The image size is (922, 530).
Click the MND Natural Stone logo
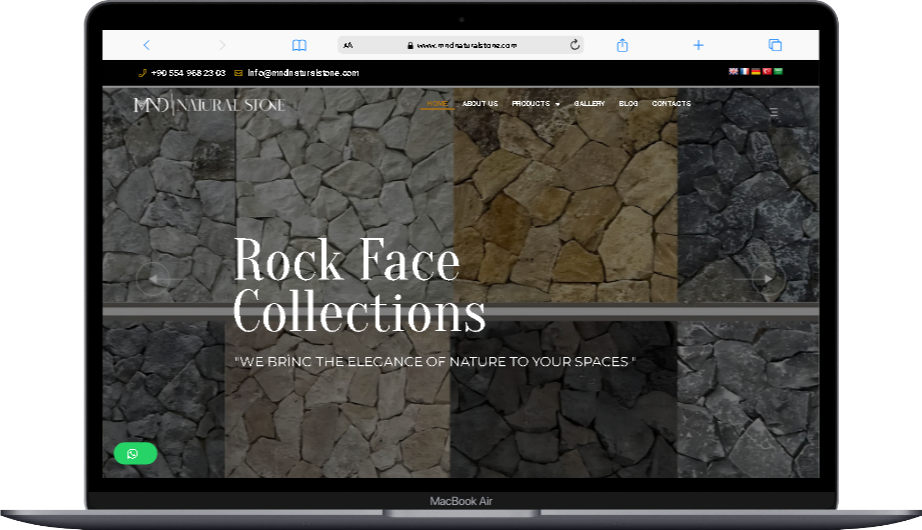click(209, 105)
